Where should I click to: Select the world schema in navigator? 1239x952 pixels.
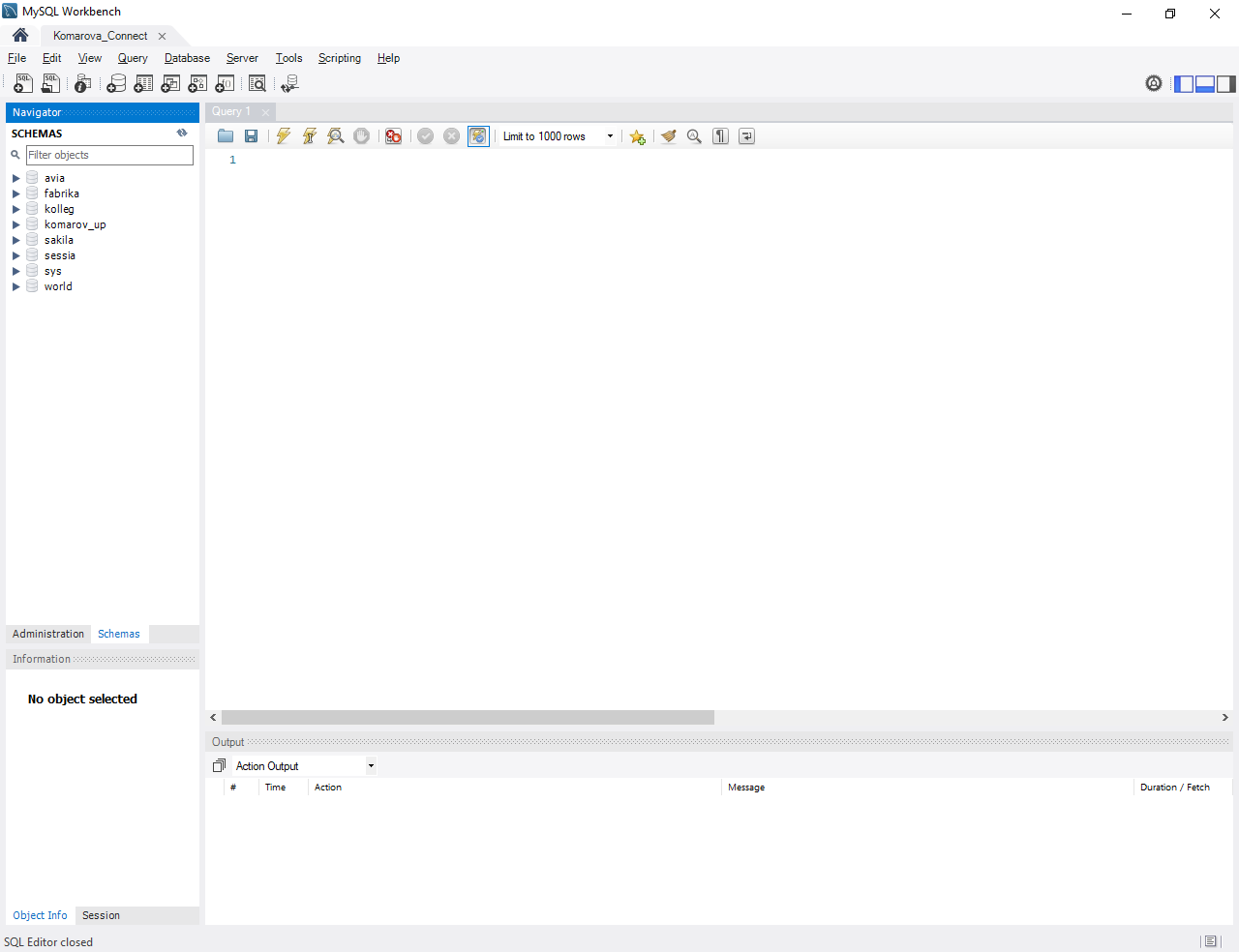point(58,286)
